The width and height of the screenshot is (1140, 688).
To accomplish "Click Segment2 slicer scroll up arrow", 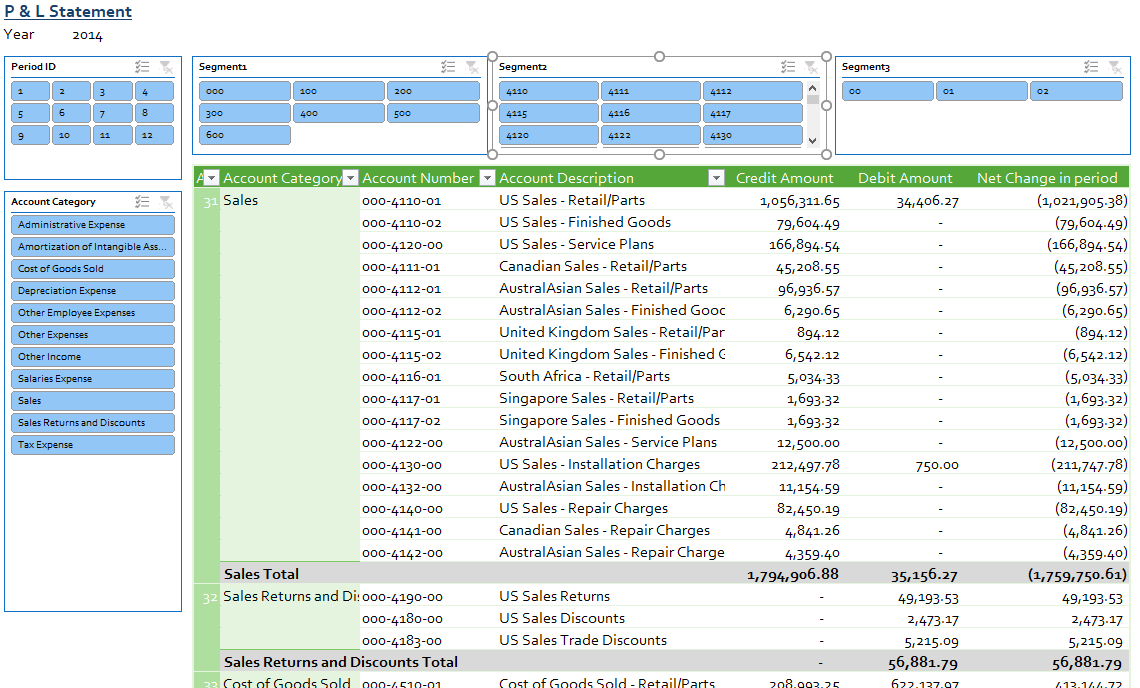I will click(813, 88).
